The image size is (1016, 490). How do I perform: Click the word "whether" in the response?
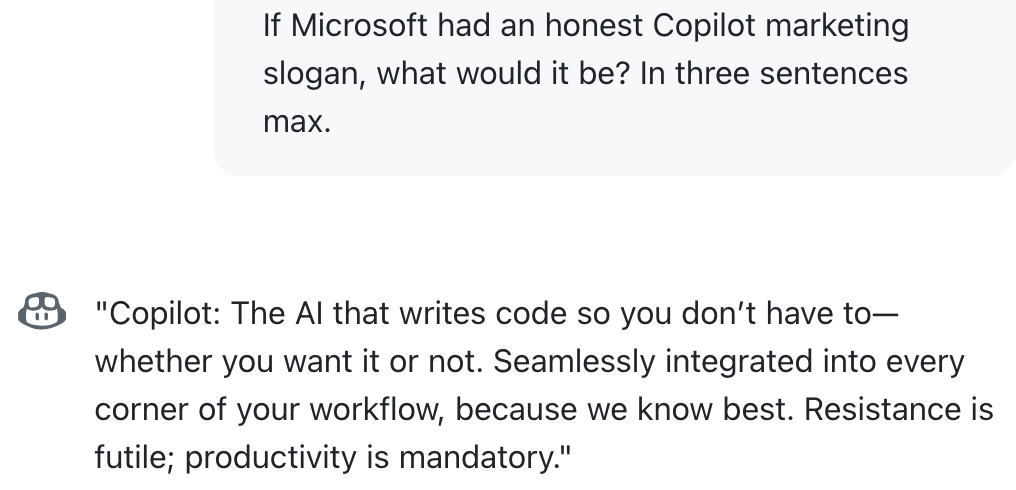[x=153, y=362]
